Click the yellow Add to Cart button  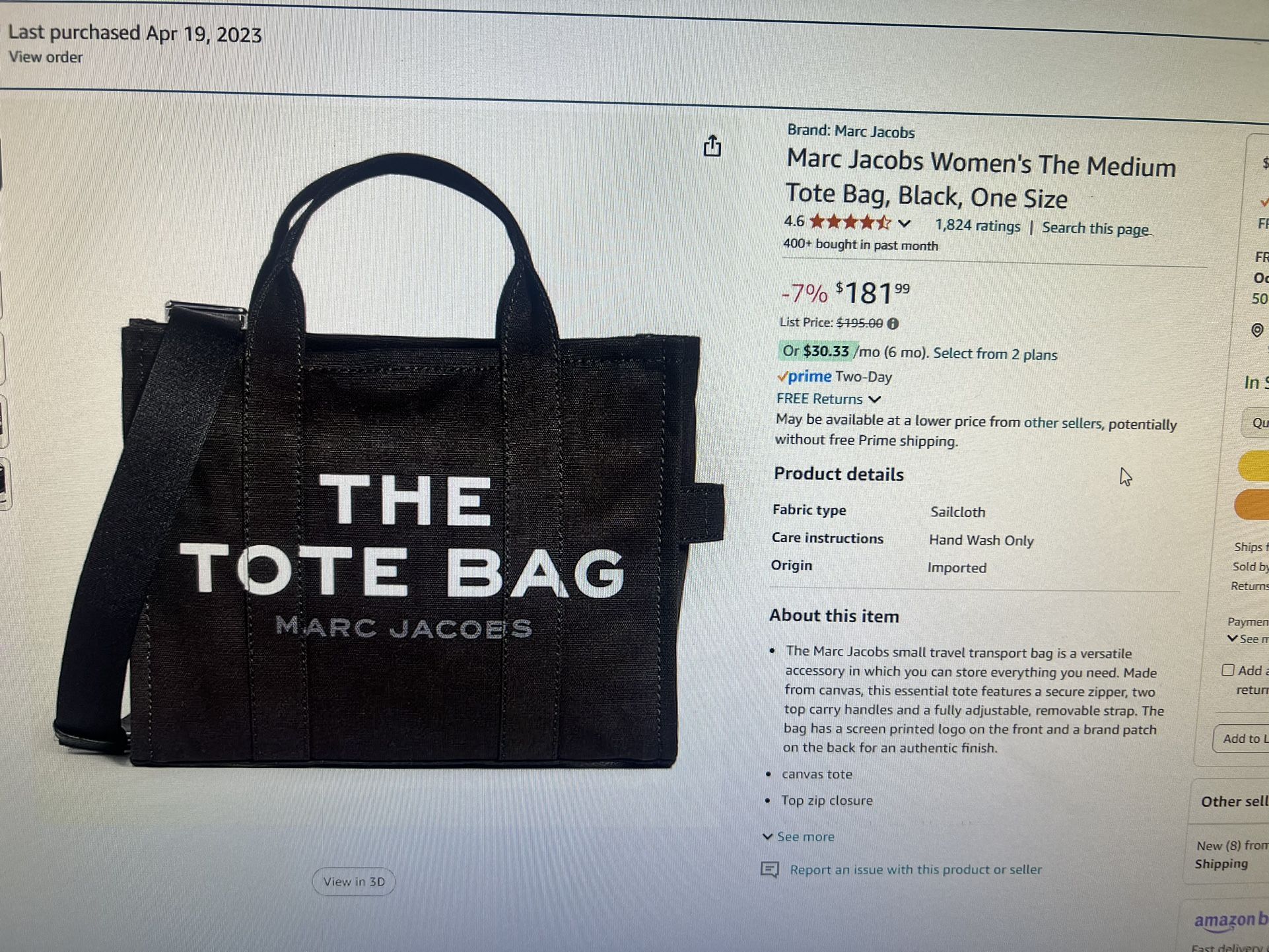1254,465
